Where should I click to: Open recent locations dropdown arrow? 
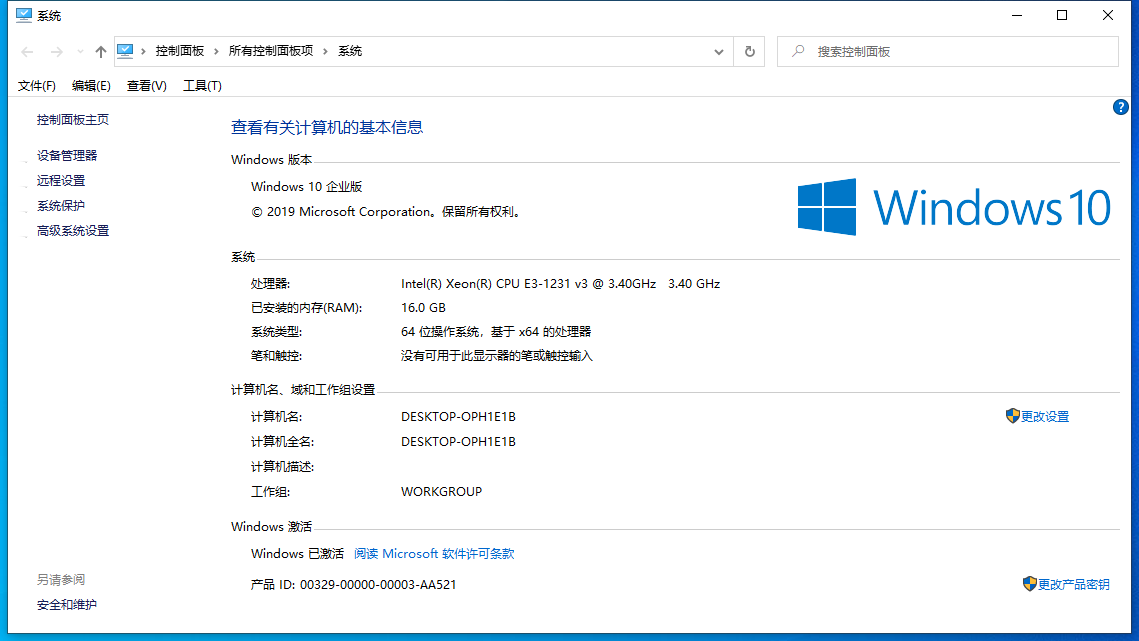pos(80,52)
